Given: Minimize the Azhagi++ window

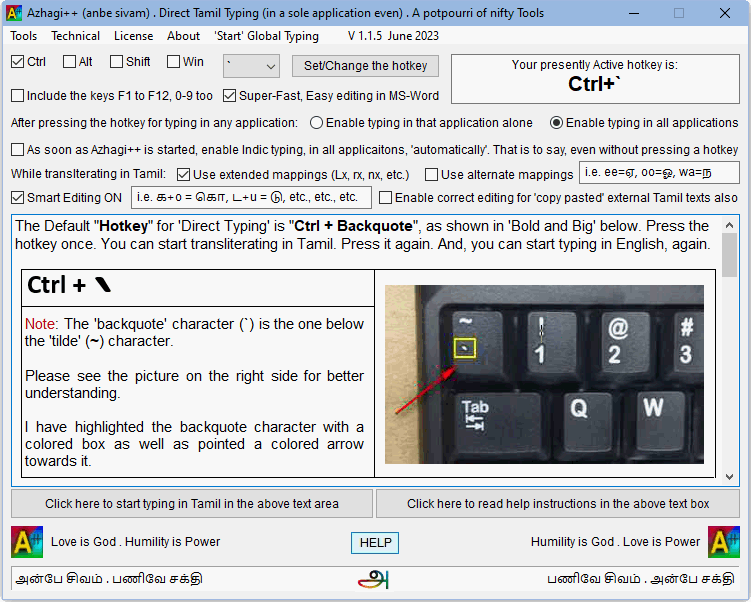Looking at the screenshot, I should pyautogui.click(x=634, y=13).
